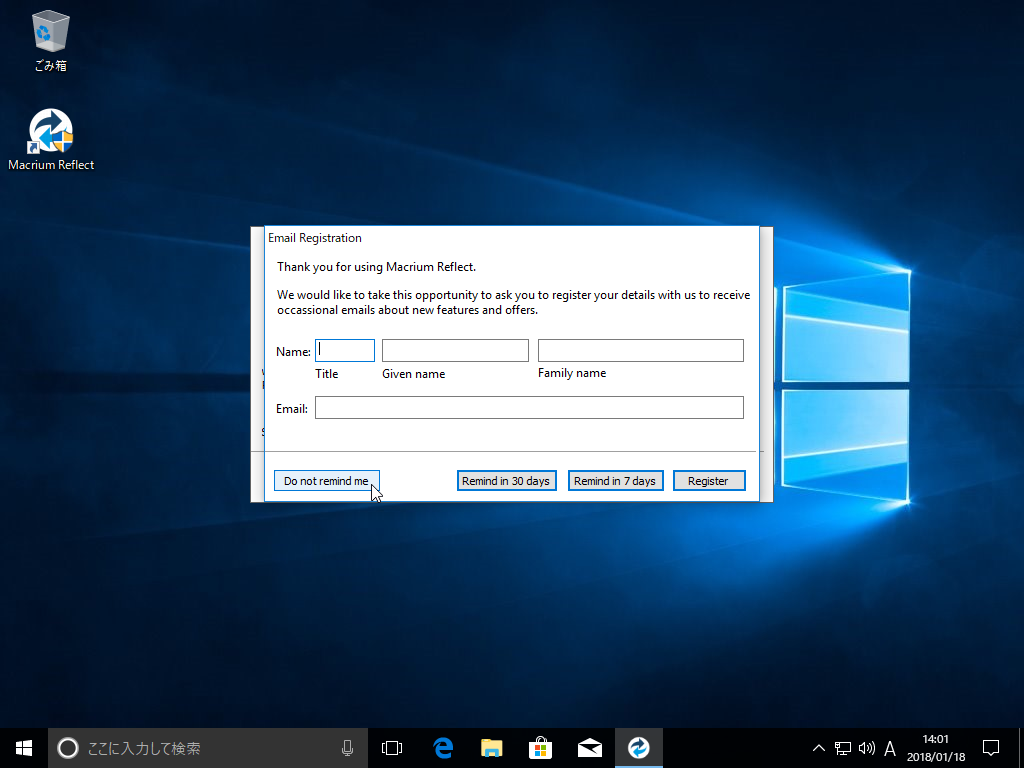The width and height of the screenshot is (1024, 768).
Task: Open Task View from the taskbar
Action: [392, 748]
